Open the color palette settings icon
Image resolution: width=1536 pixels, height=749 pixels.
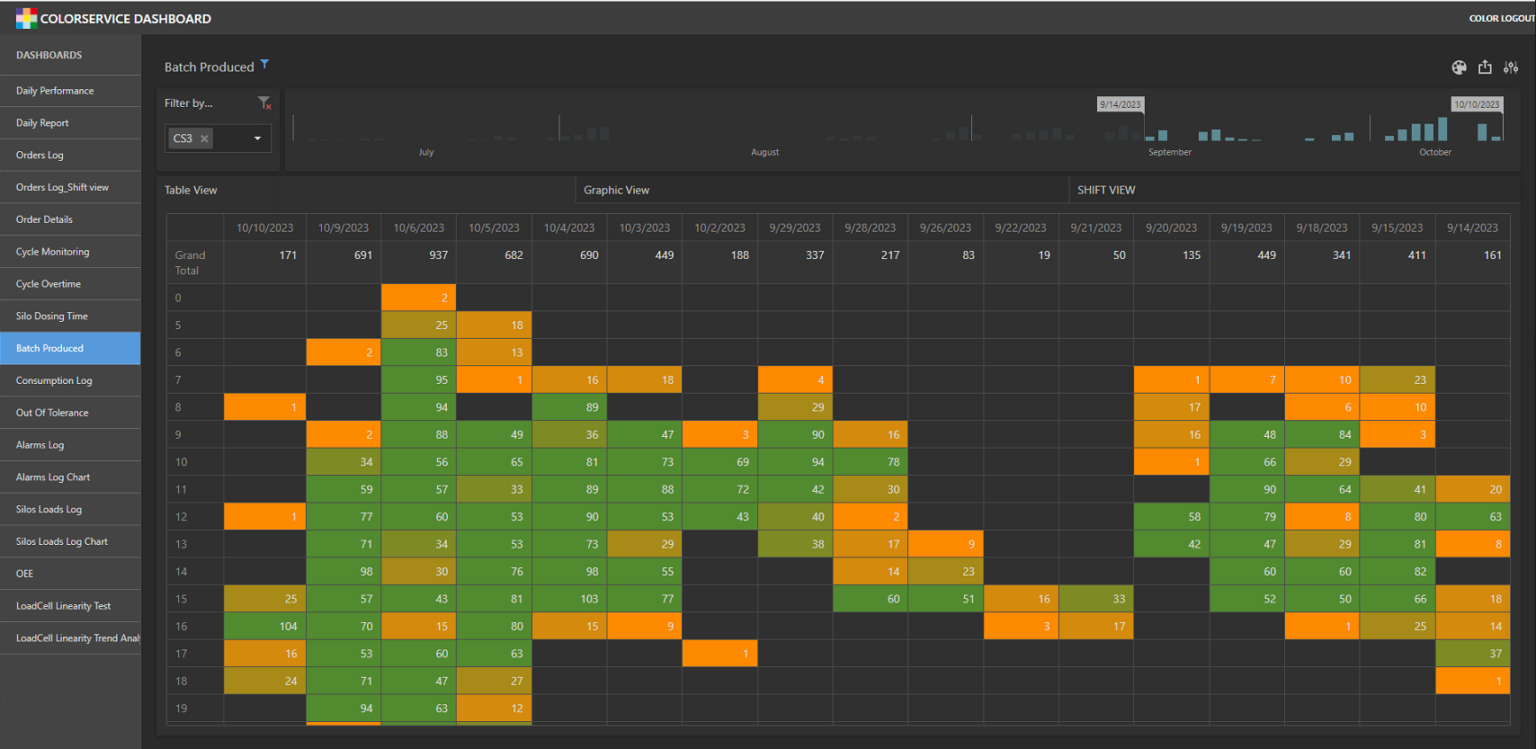pyautogui.click(x=1459, y=67)
